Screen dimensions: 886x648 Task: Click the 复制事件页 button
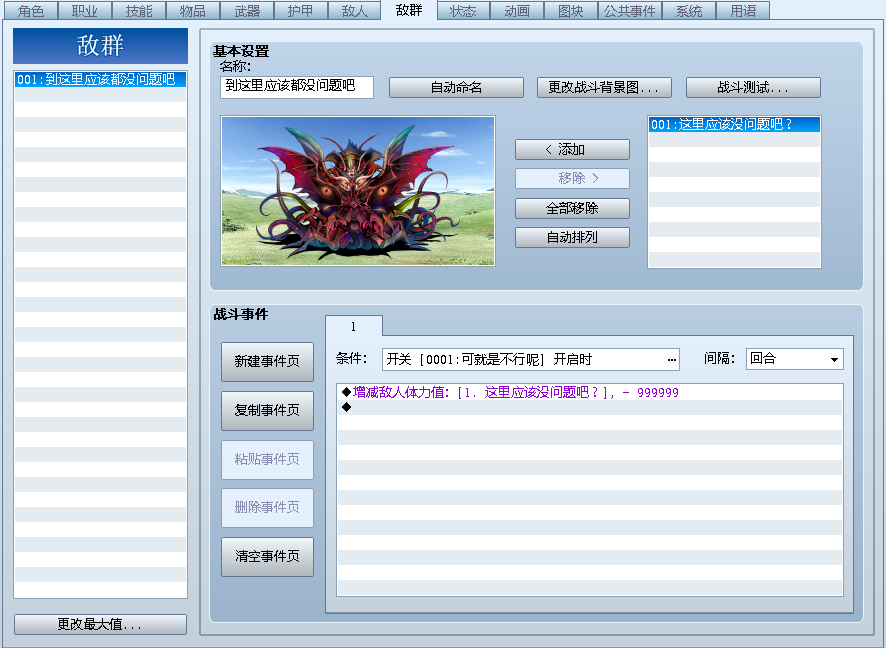pyautogui.click(x=267, y=410)
